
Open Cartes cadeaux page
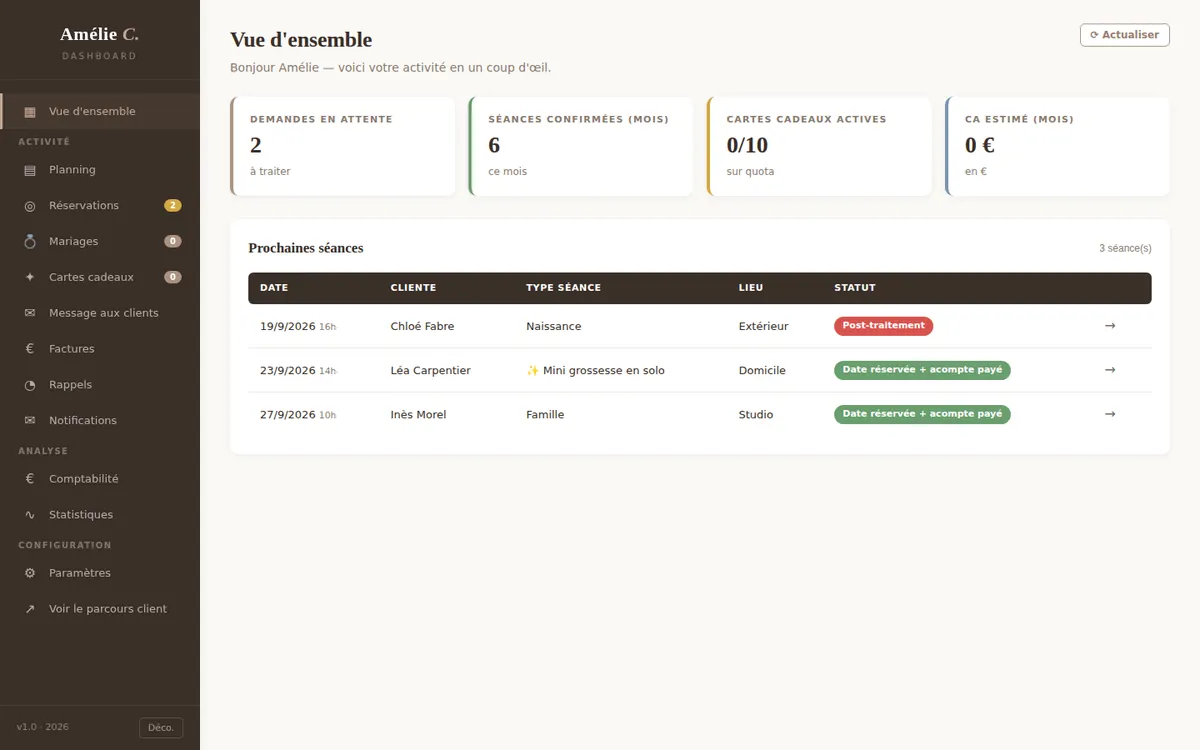(100, 277)
